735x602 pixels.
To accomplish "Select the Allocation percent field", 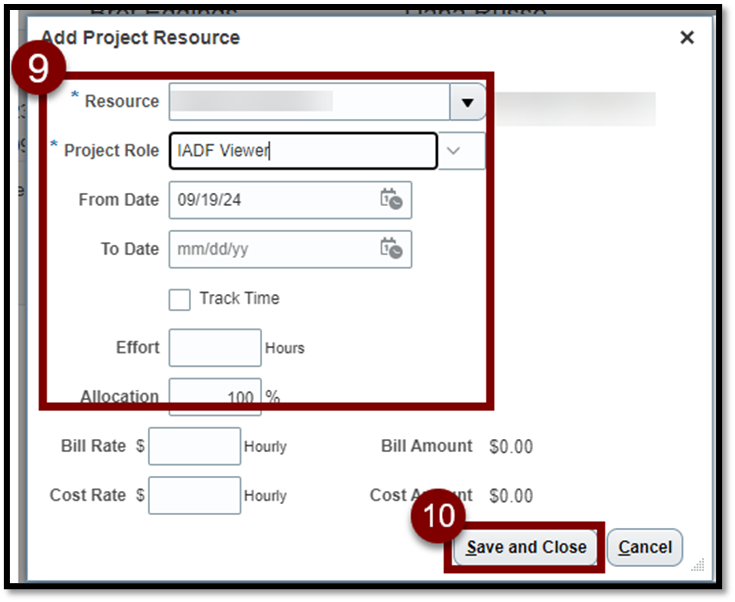I will pos(215,396).
